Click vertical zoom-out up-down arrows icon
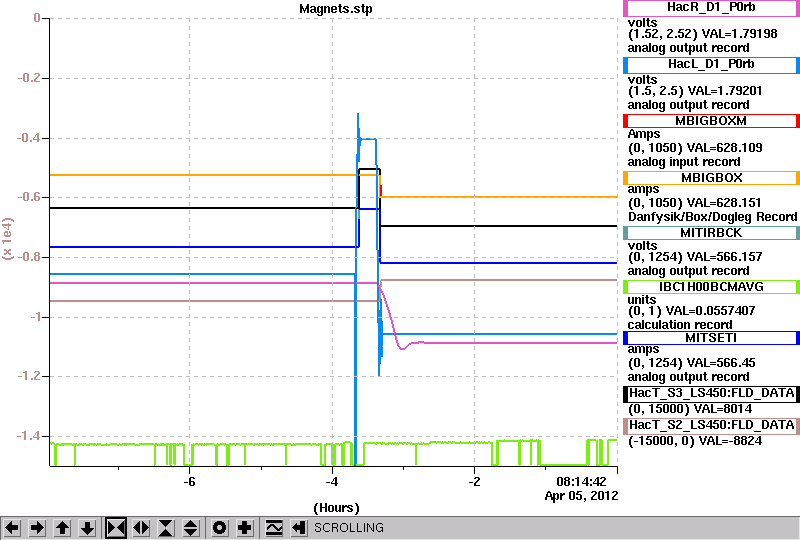The width and height of the screenshot is (800, 540). click(191, 528)
